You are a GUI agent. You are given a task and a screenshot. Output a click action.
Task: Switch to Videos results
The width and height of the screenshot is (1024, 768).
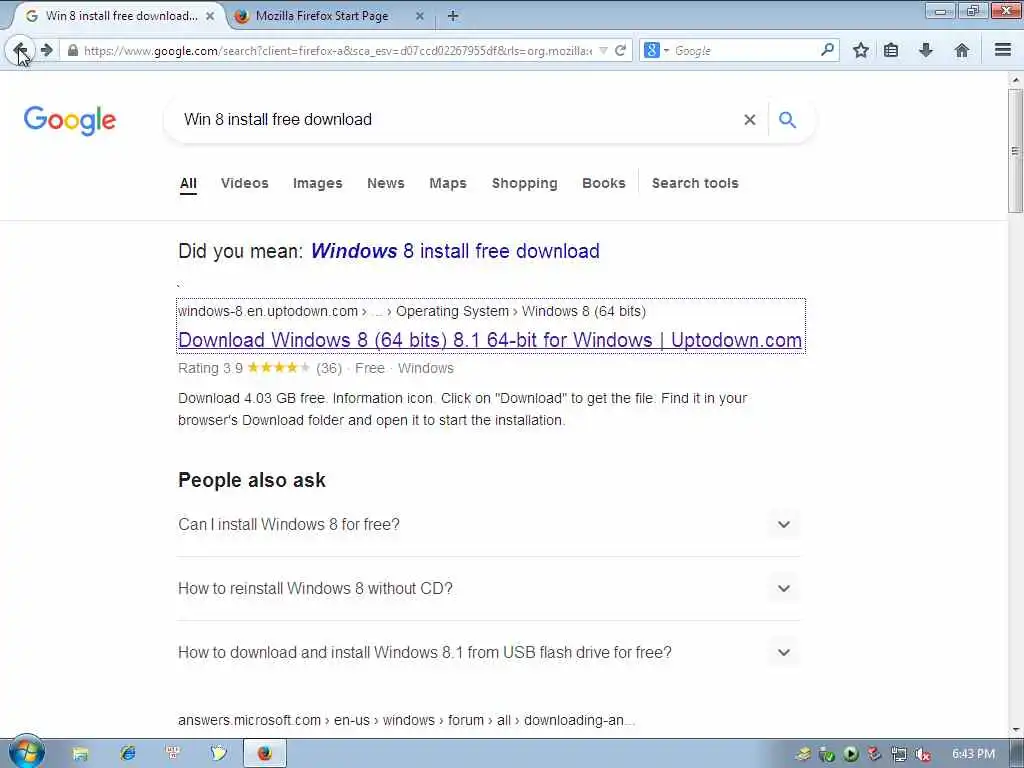click(244, 184)
